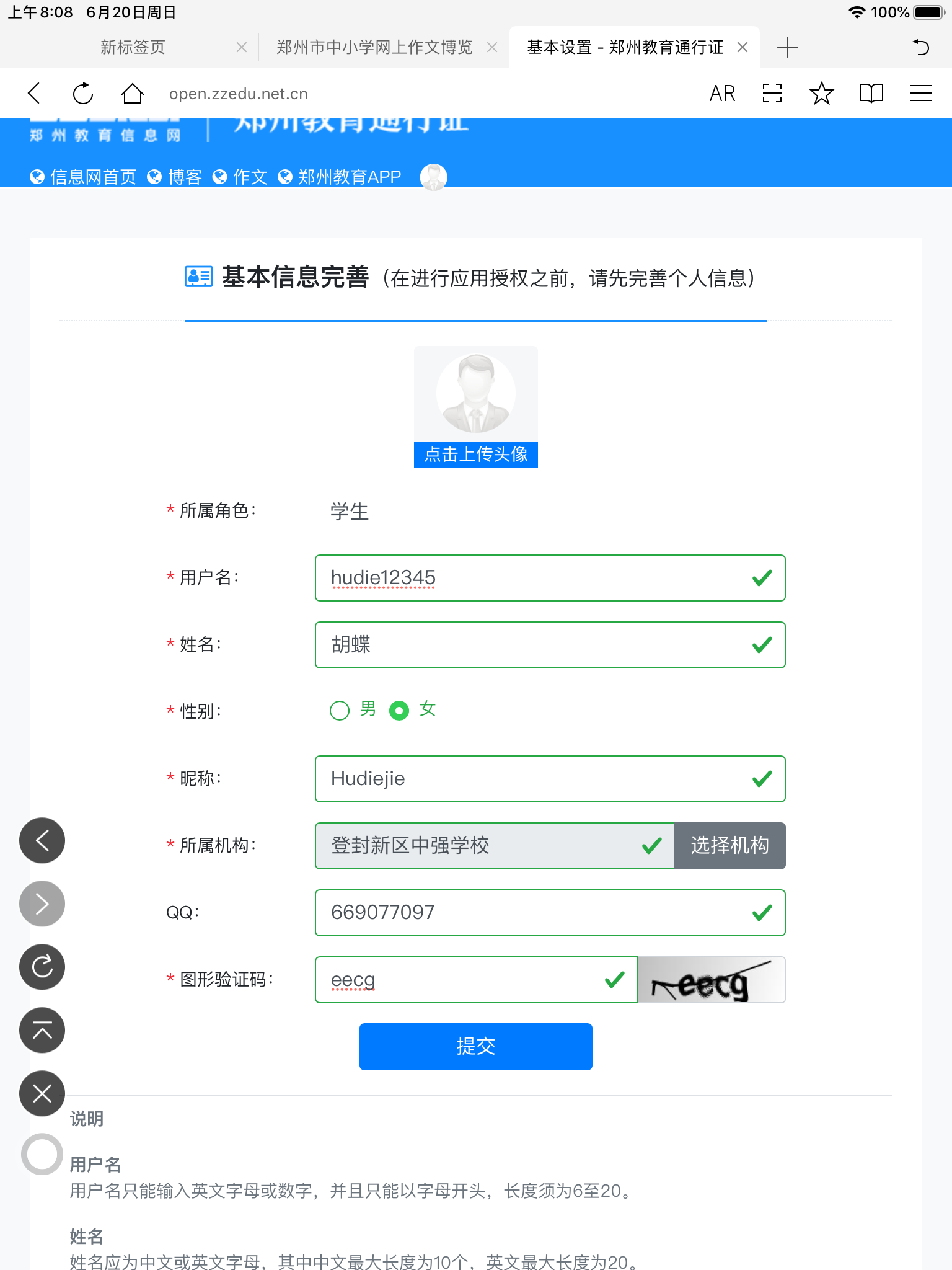Select the 男 gender radio button
The width and height of the screenshot is (952, 1270).
coord(340,711)
